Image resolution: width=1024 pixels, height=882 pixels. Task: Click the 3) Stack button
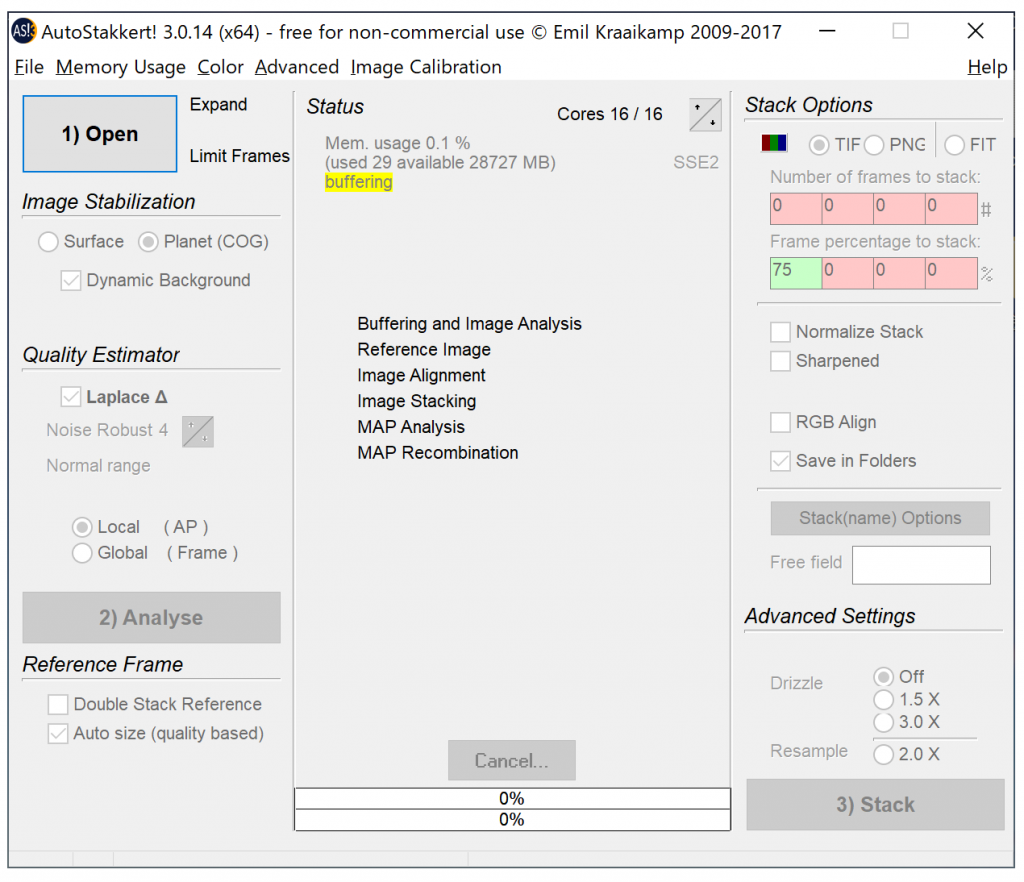(875, 804)
